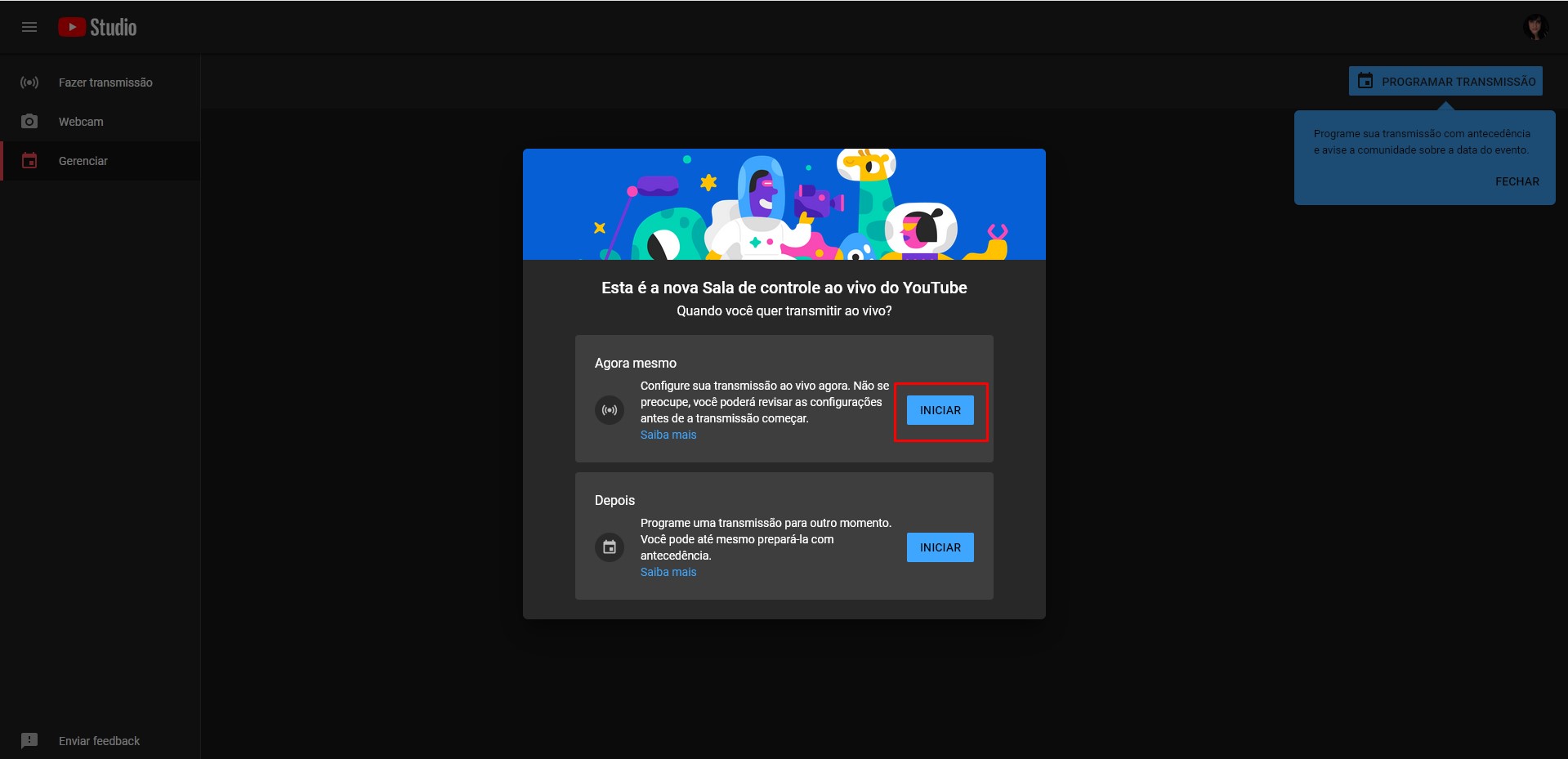The height and width of the screenshot is (759, 1568).
Task: Click INICIAR under Agora mesmo
Action: [940, 410]
